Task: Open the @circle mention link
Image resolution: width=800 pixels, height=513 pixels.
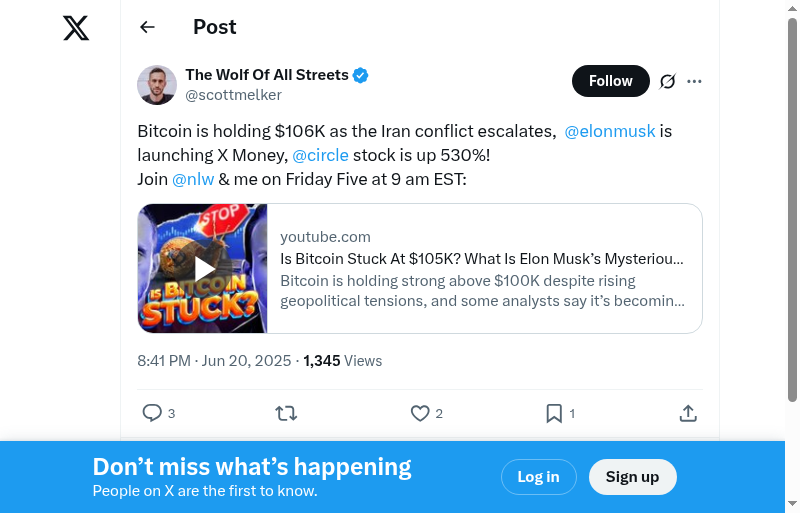Action: point(320,155)
